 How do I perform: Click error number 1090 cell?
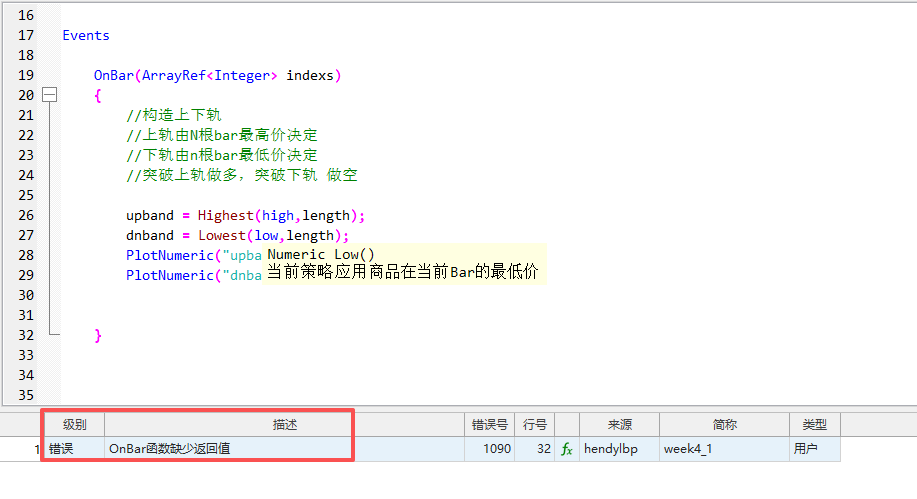pyautogui.click(x=496, y=450)
